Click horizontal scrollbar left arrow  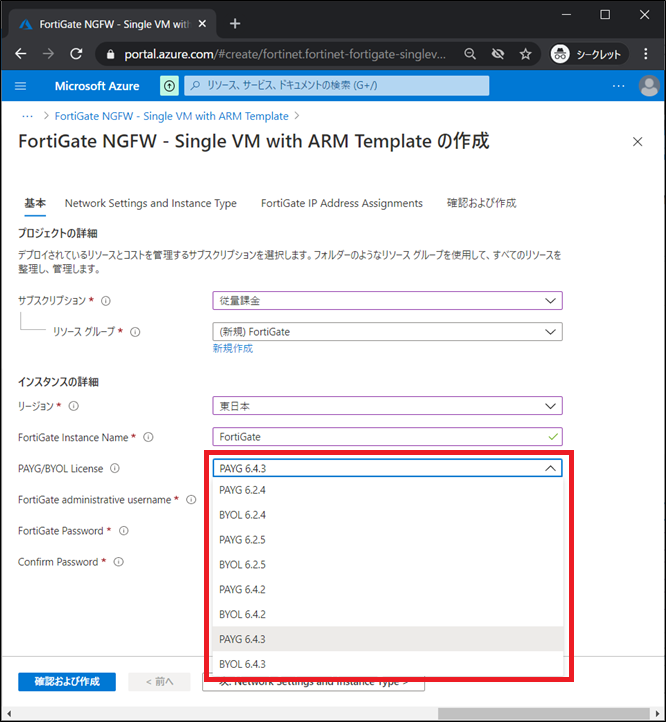[9, 714]
